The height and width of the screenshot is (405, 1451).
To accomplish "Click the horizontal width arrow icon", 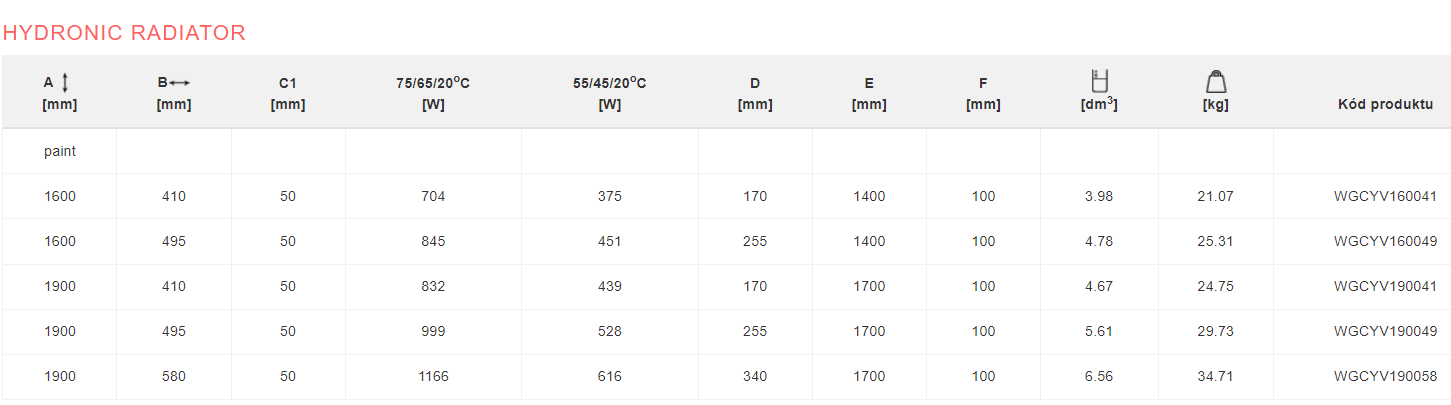I will pos(180,83).
